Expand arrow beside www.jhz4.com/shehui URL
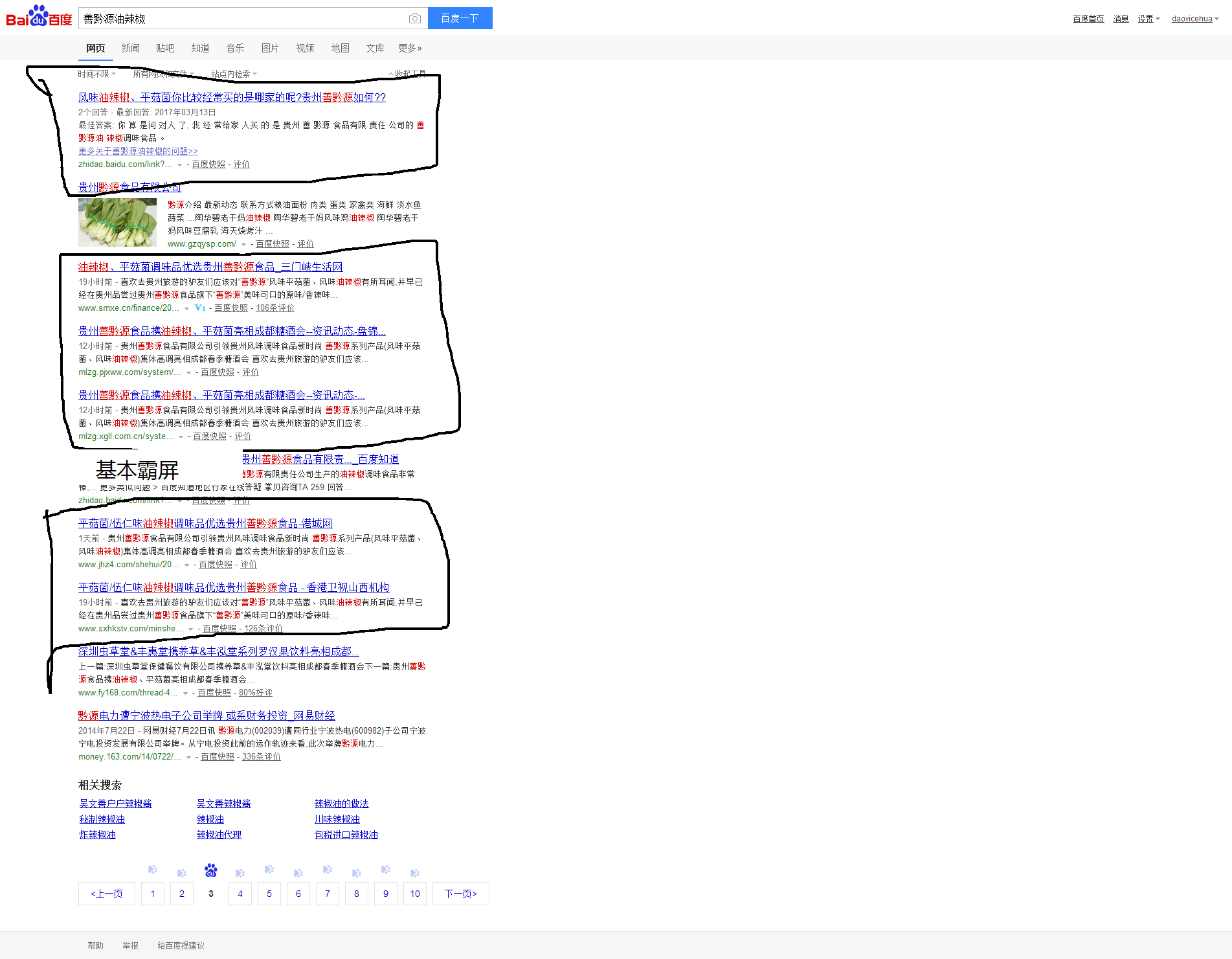This screenshot has height=959, width=1232. [x=187, y=565]
